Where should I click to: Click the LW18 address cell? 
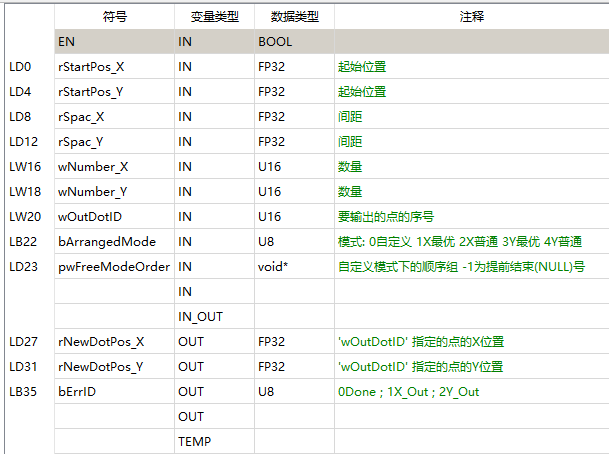(30, 191)
